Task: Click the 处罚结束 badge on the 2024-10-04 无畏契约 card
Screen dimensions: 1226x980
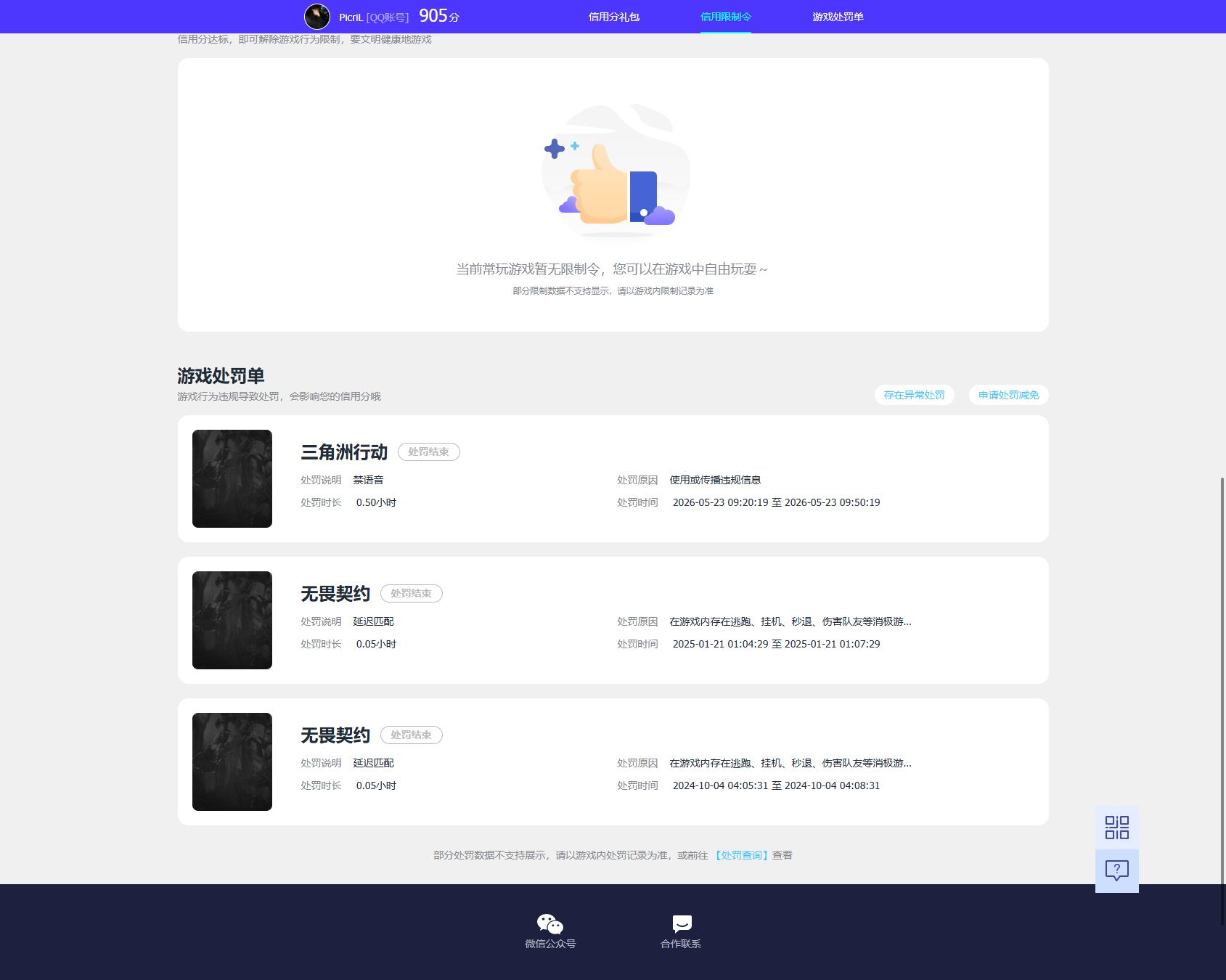Action: point(412,735)
